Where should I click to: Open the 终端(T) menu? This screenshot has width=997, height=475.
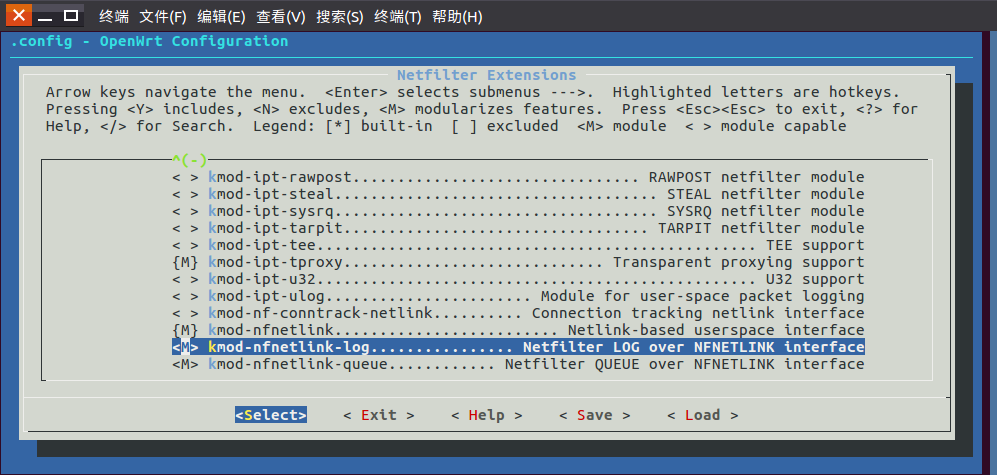point(398,17)
